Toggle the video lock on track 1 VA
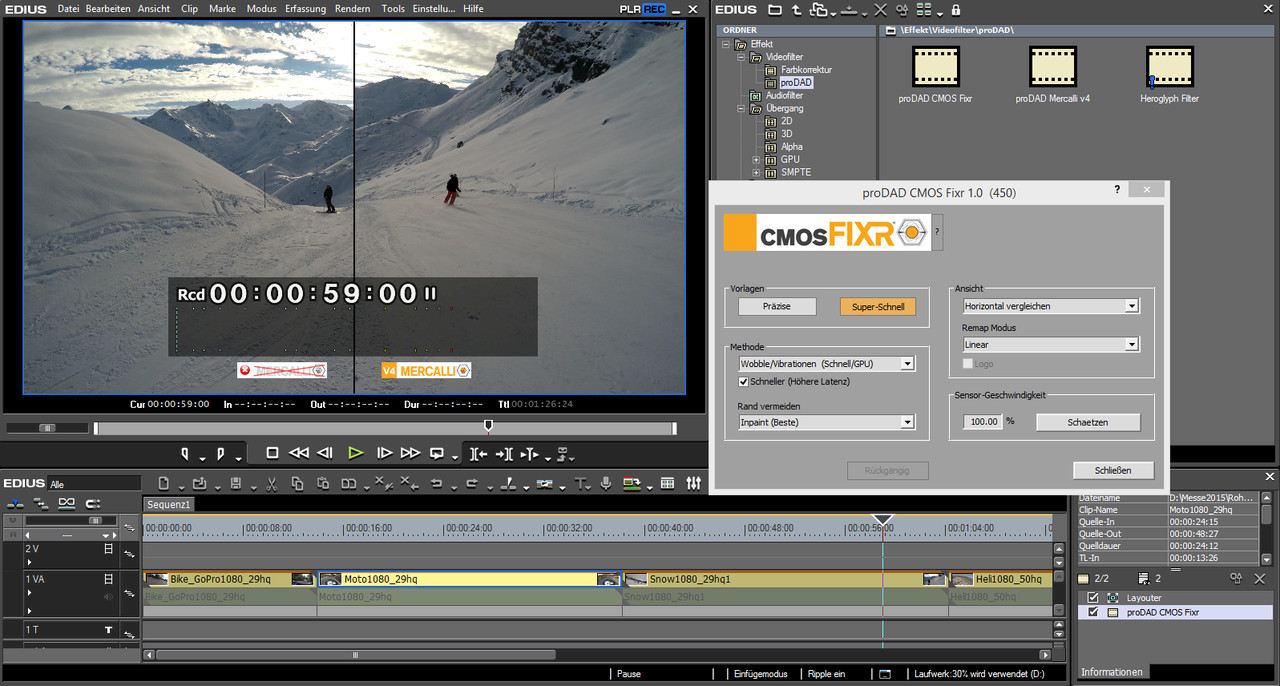 (x=109, y=578)
